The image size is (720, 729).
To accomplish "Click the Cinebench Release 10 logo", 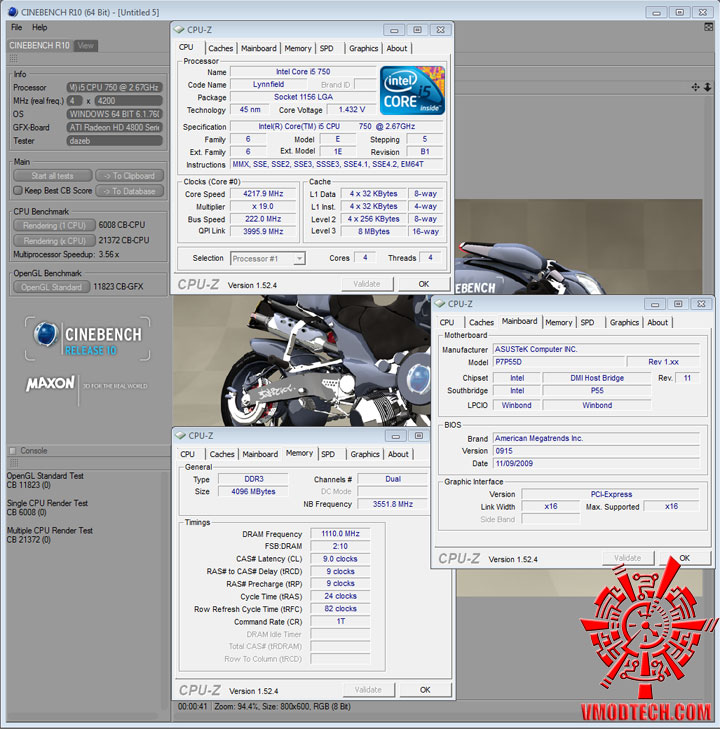I will point(87,339).
